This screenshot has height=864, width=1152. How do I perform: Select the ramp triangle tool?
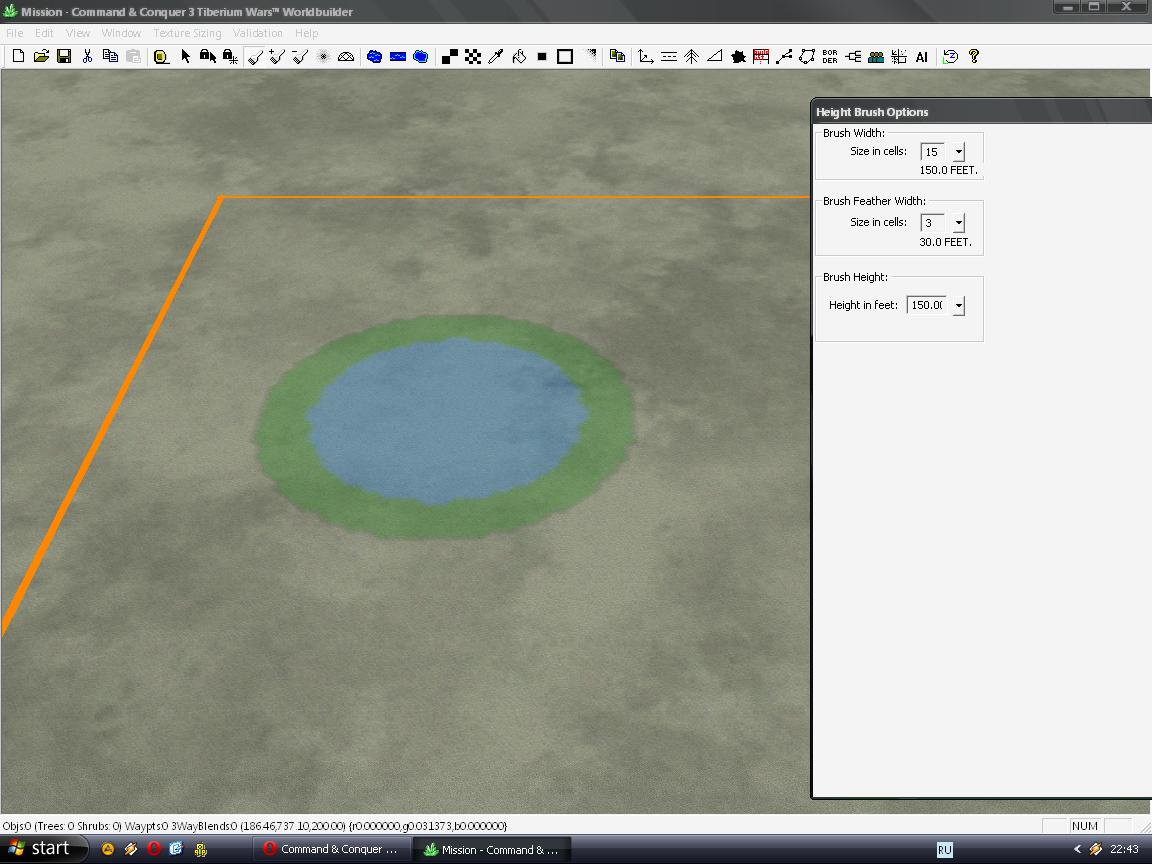pos(715,57)
